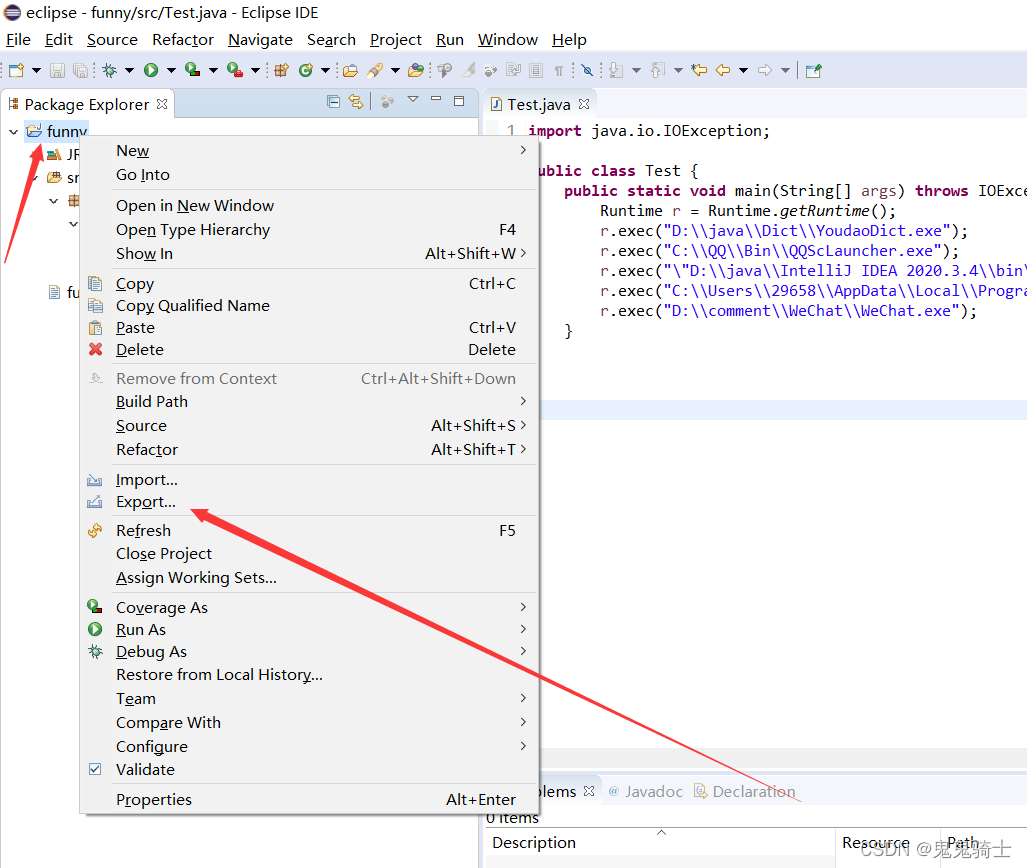Open the Build Path submenu
This screenshot has width=1027, height=868.
click(x=308, y=401)
